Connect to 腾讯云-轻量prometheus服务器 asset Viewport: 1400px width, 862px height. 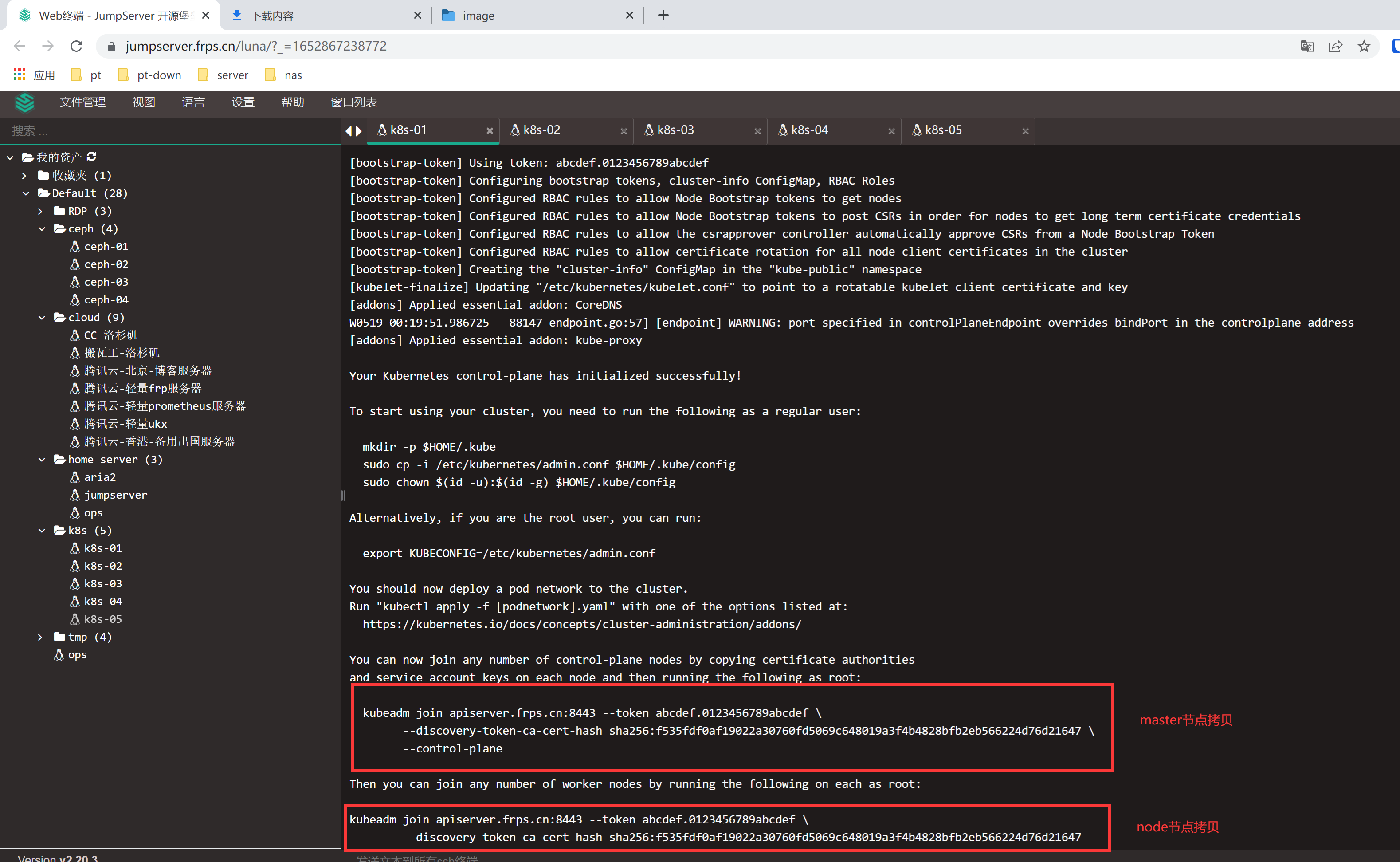pyautogui.click(x=158, y=406)
